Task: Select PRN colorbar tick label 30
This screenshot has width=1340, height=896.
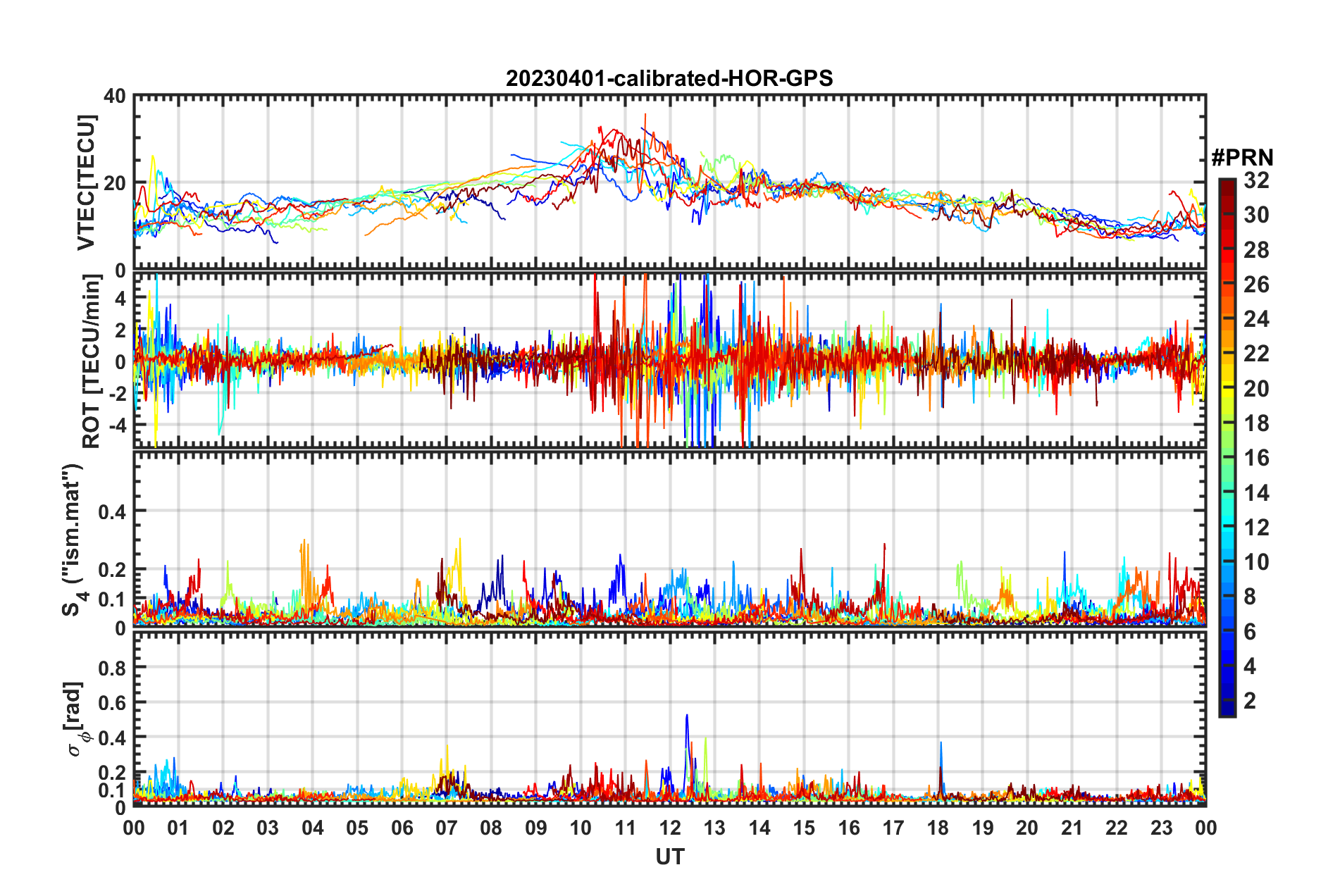Action: [x=1256, y=215]
